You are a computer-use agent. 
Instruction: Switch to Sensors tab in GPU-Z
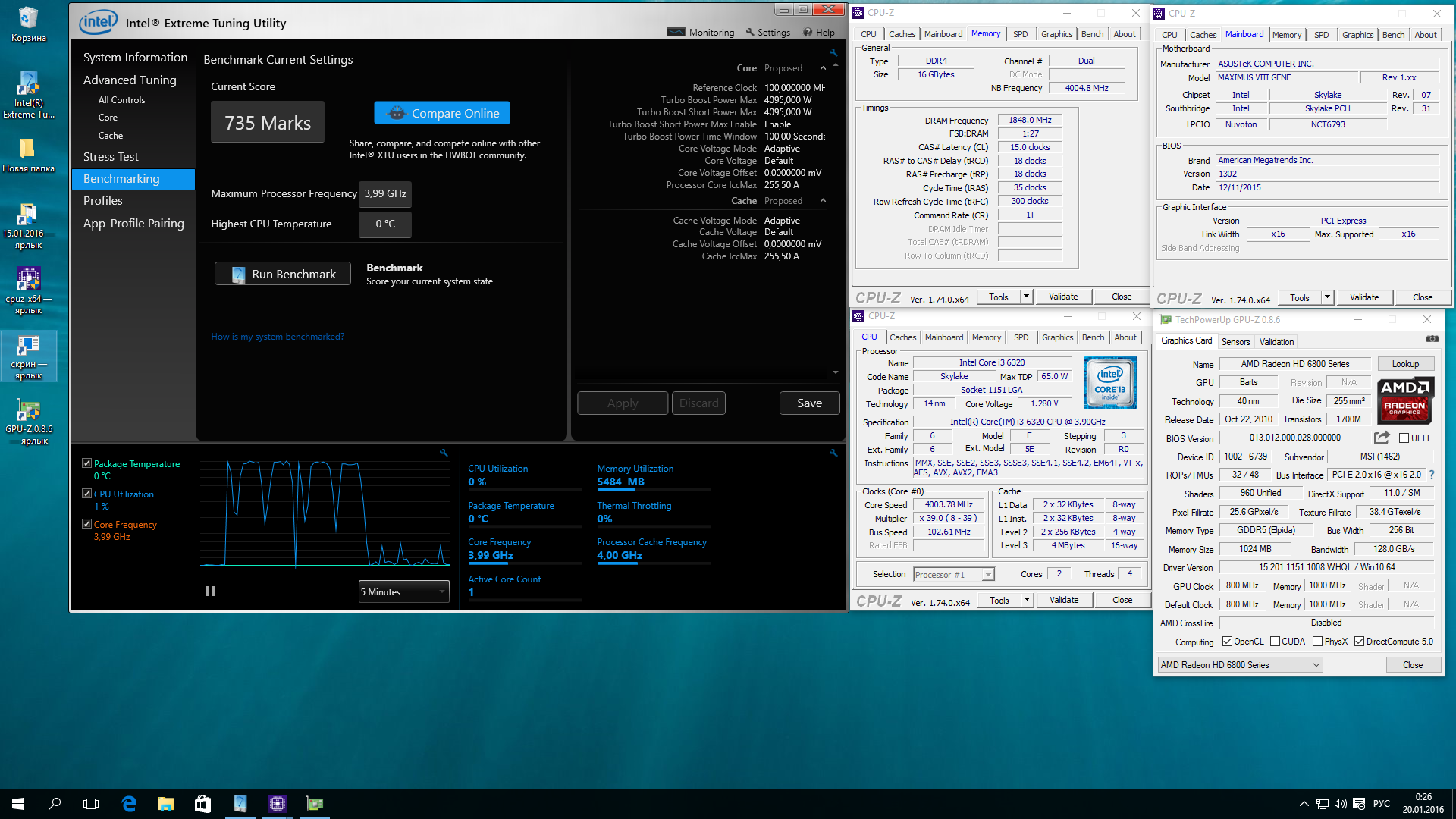[x=1235, y=342]
